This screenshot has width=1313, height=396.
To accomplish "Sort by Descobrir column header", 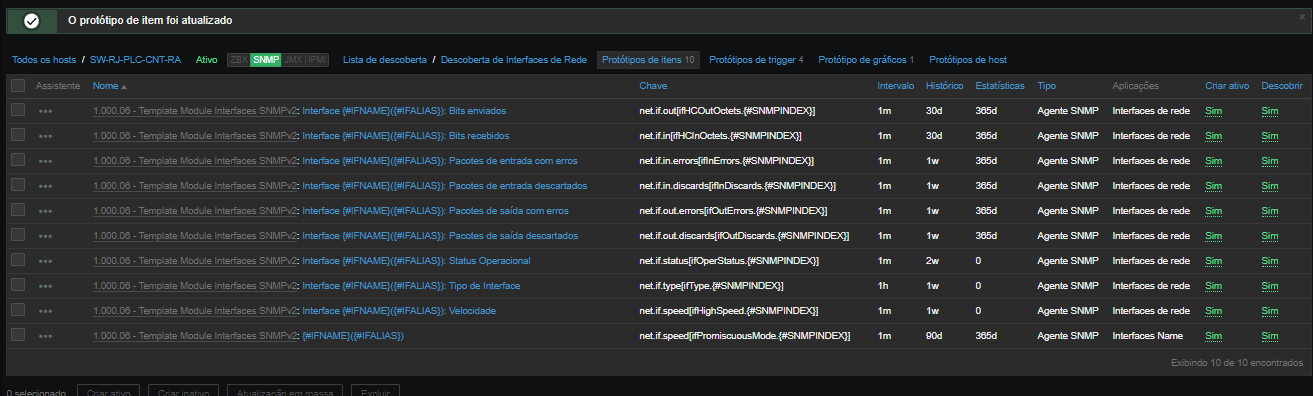I will click(x=1282, y=86).
